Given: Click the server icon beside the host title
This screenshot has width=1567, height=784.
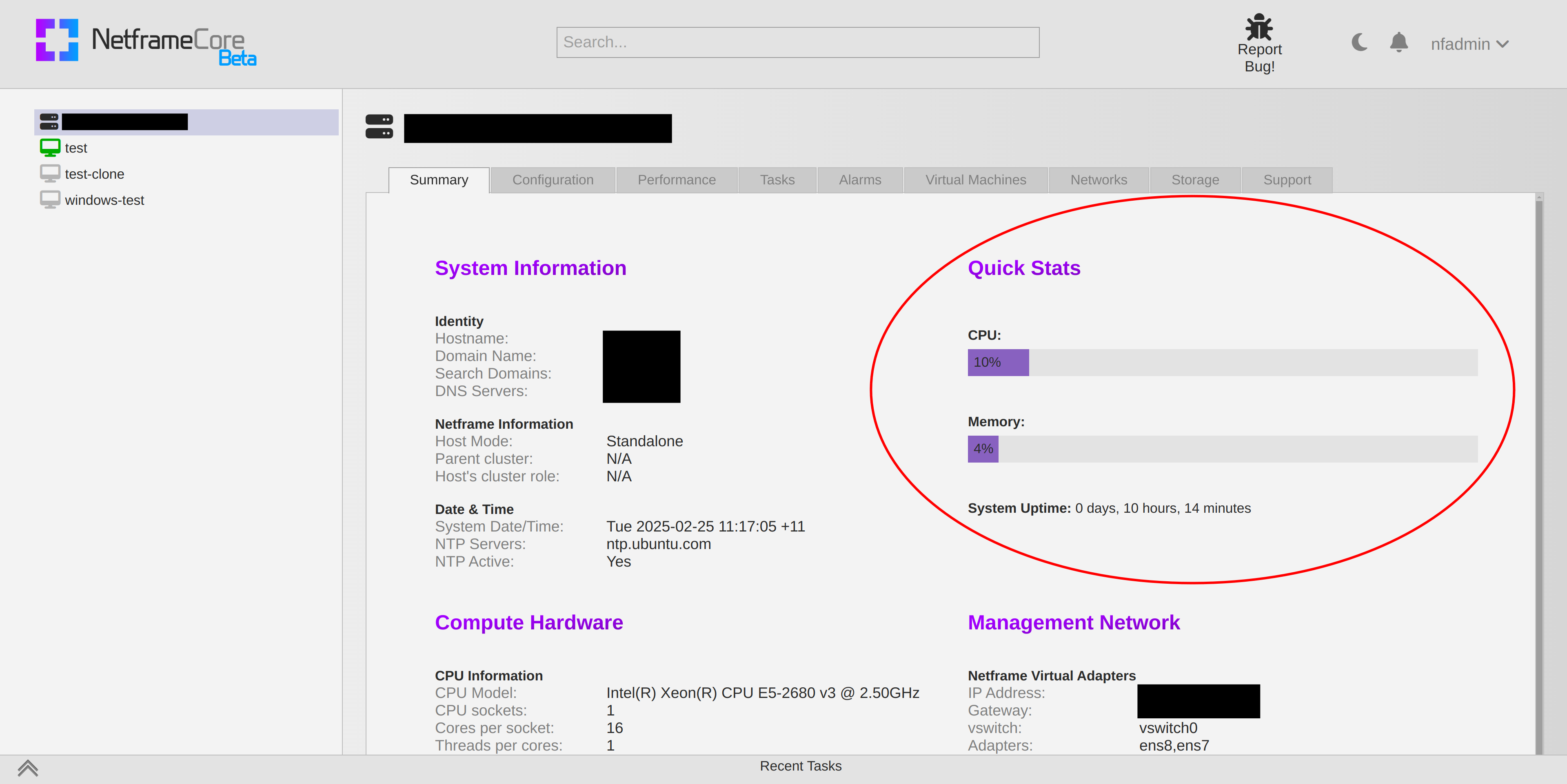Looking at the screenshot, I should pos(379,126).
